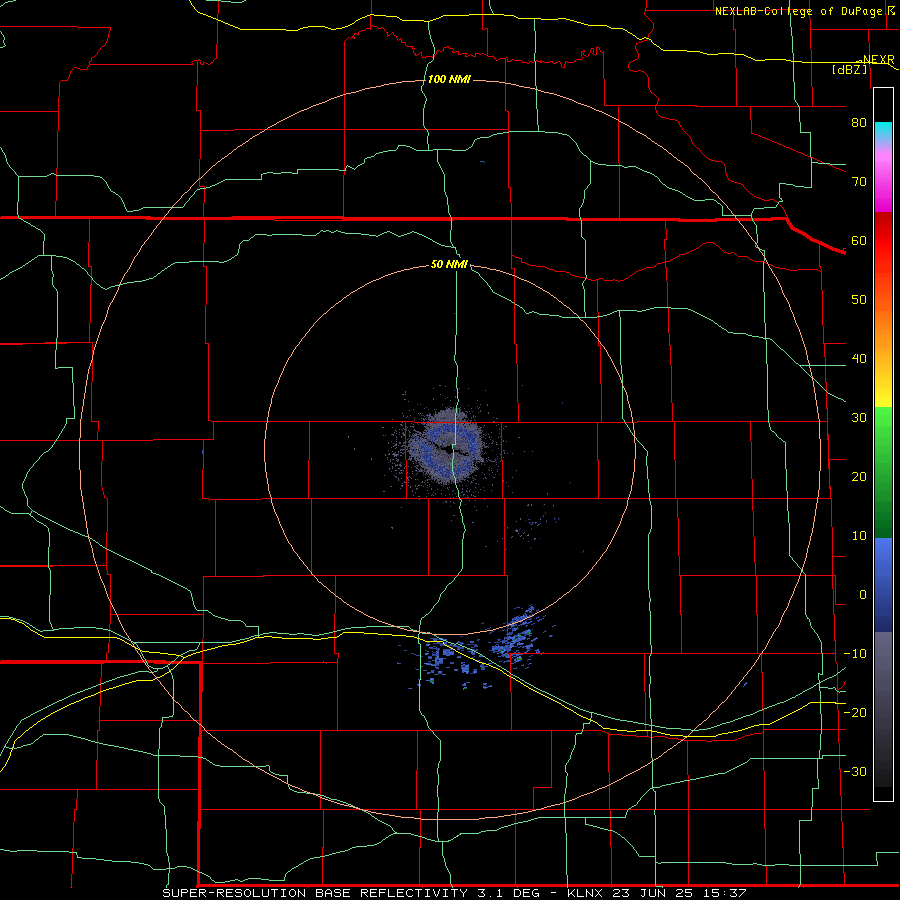Click the 30 value on dBZ scale
This screenshot has height=900, width=900.
859,418
